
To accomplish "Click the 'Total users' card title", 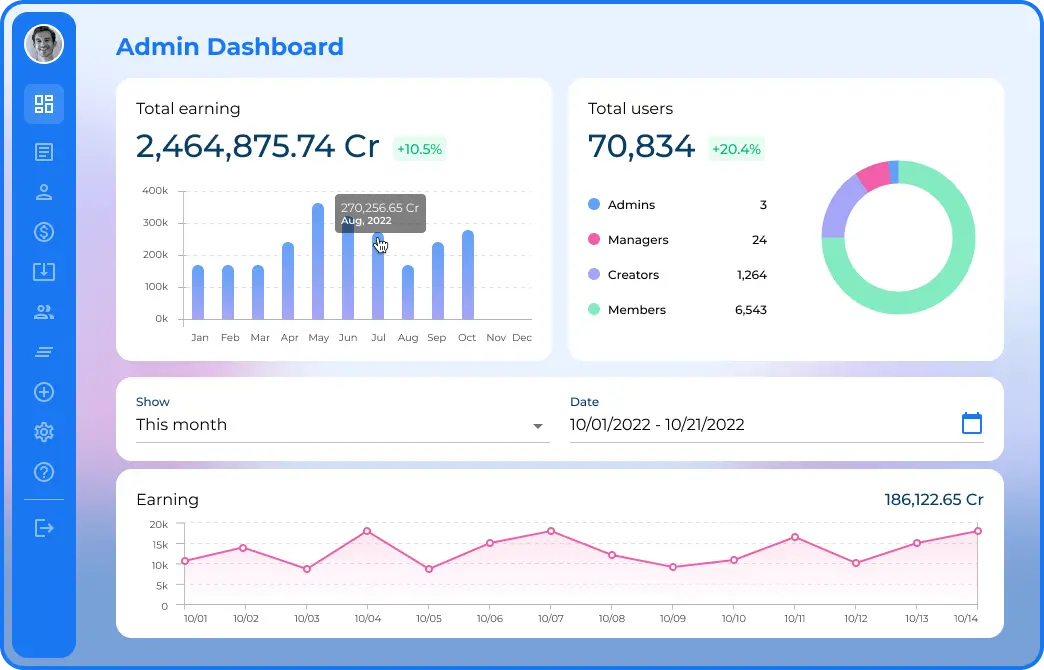I will click(x=630, y=109).
